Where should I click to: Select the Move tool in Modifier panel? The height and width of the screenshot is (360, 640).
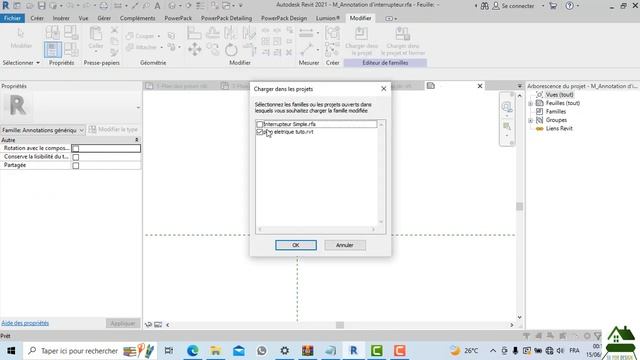point(195,50)
